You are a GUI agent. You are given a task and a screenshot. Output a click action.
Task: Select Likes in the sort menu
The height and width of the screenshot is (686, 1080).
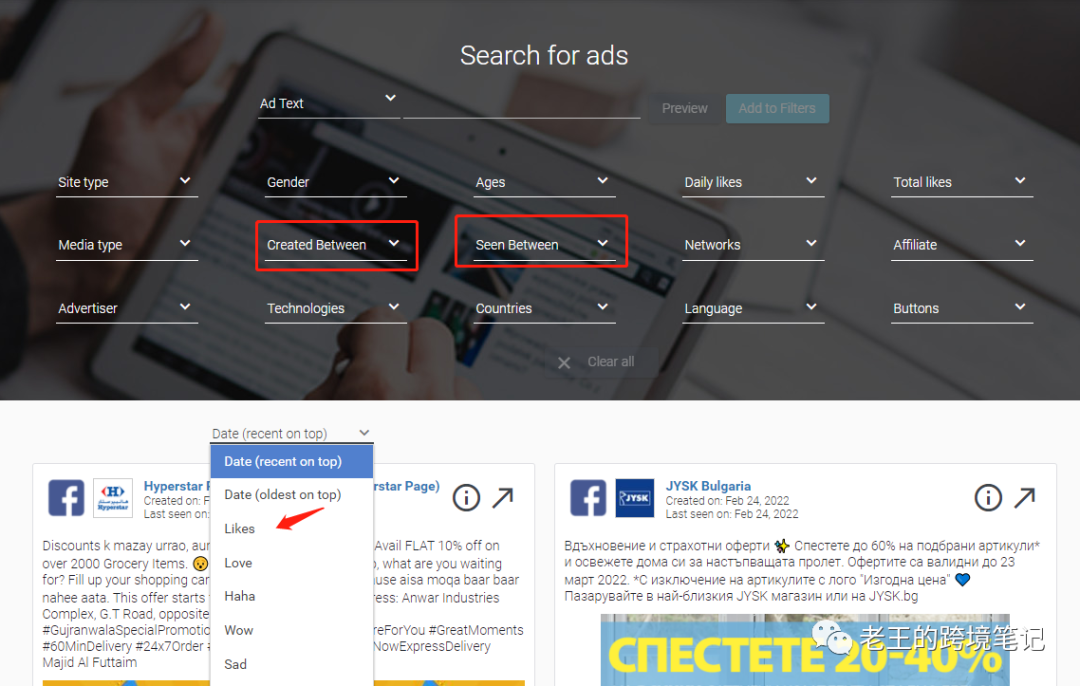point(240,528)
